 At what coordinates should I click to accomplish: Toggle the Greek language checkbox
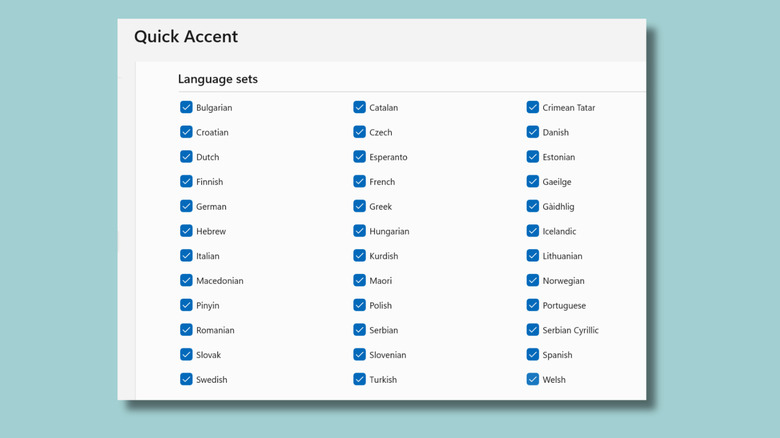click(x=359, y=206)
